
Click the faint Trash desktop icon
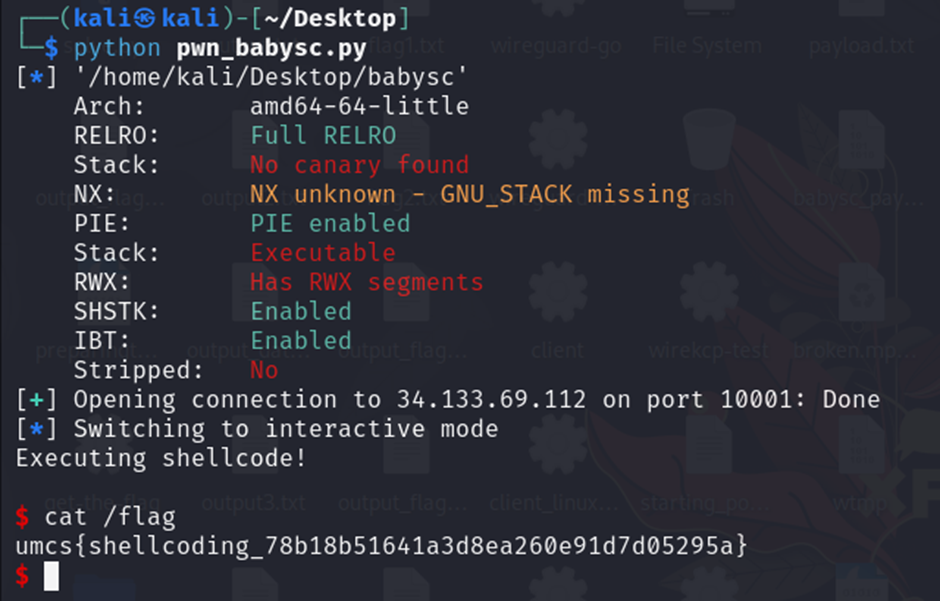[x=709, y=139]
